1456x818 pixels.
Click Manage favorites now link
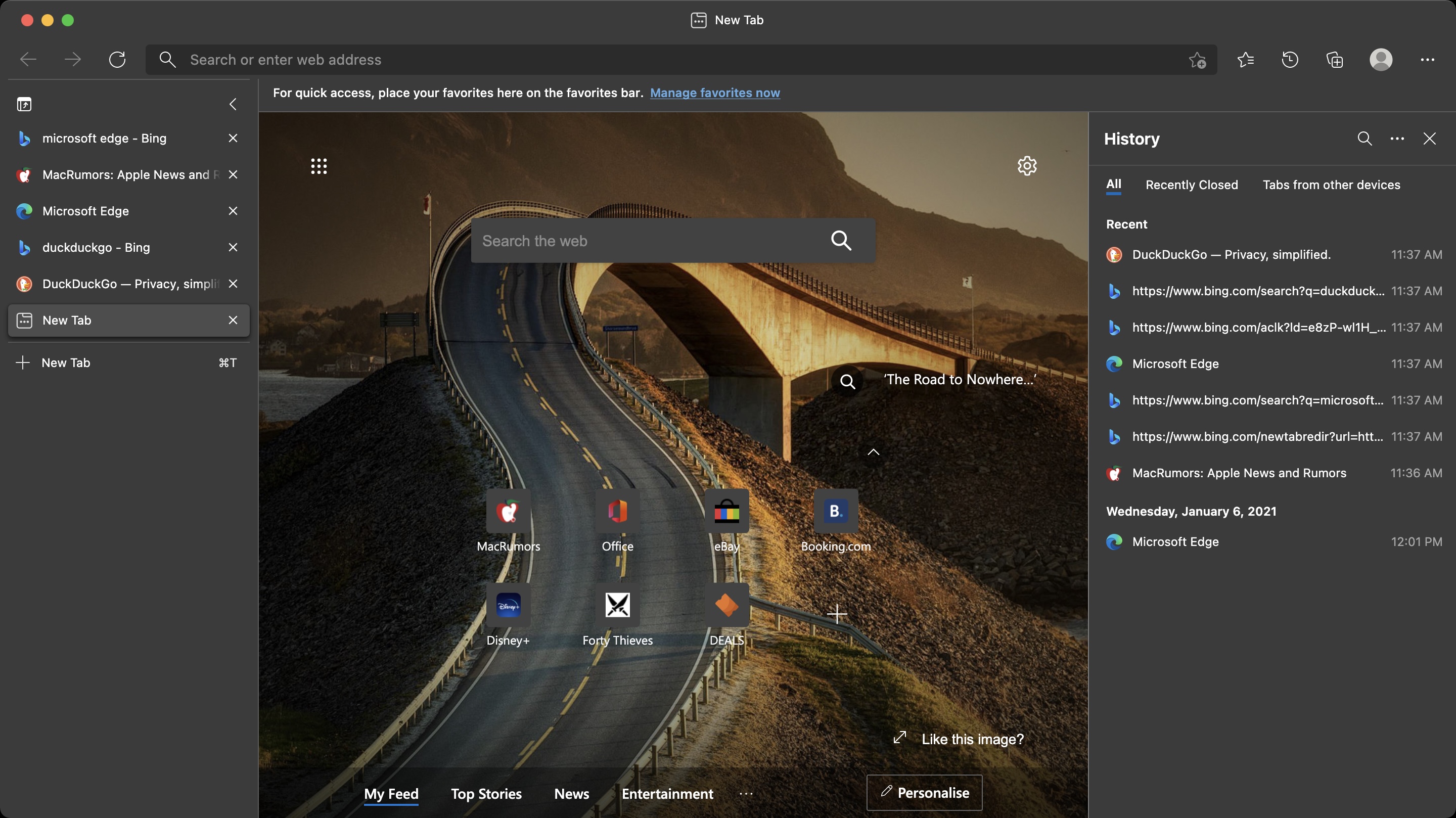coord(714,93)
